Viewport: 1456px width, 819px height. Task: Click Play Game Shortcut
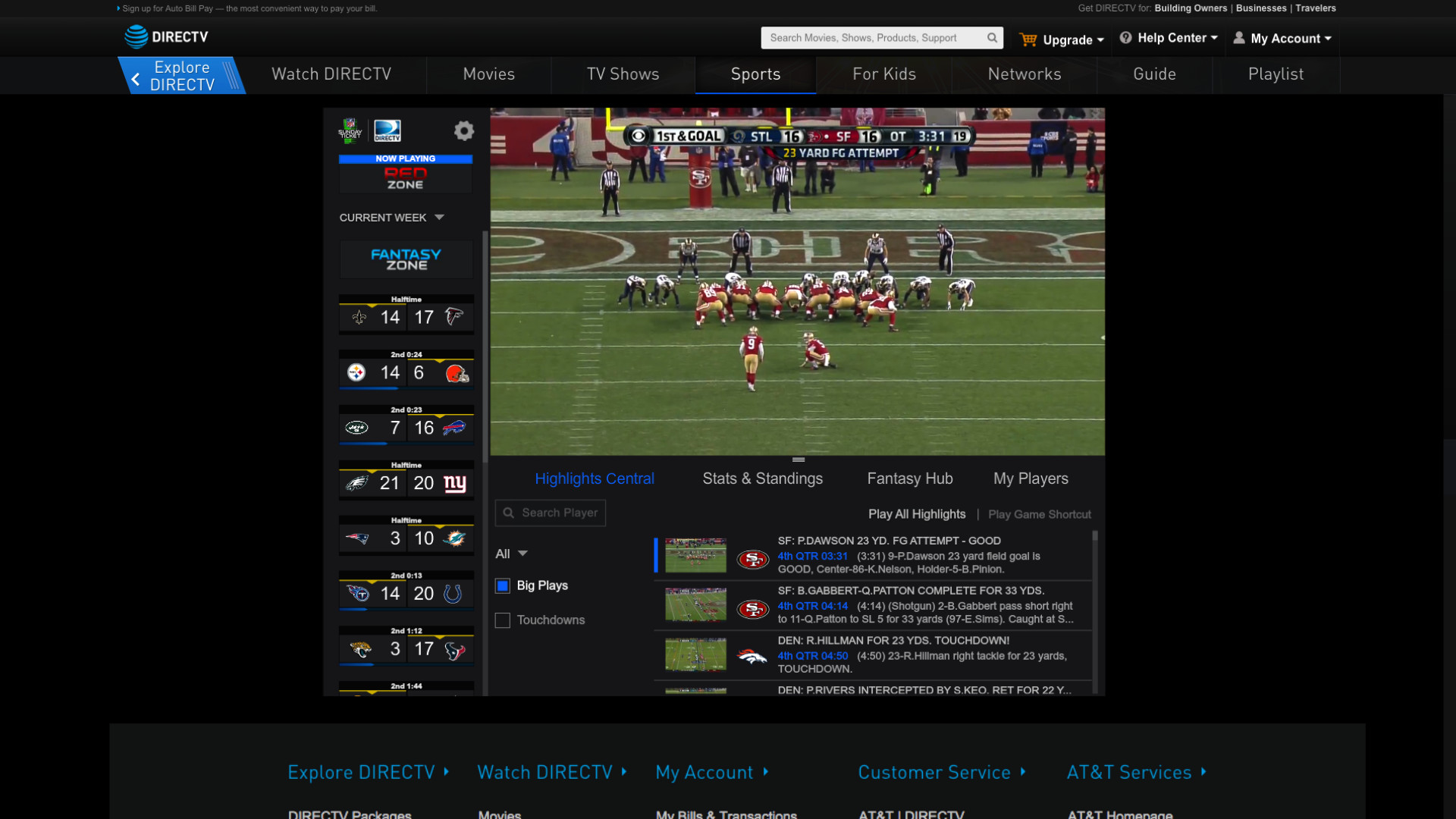[x=1040, y=514]
